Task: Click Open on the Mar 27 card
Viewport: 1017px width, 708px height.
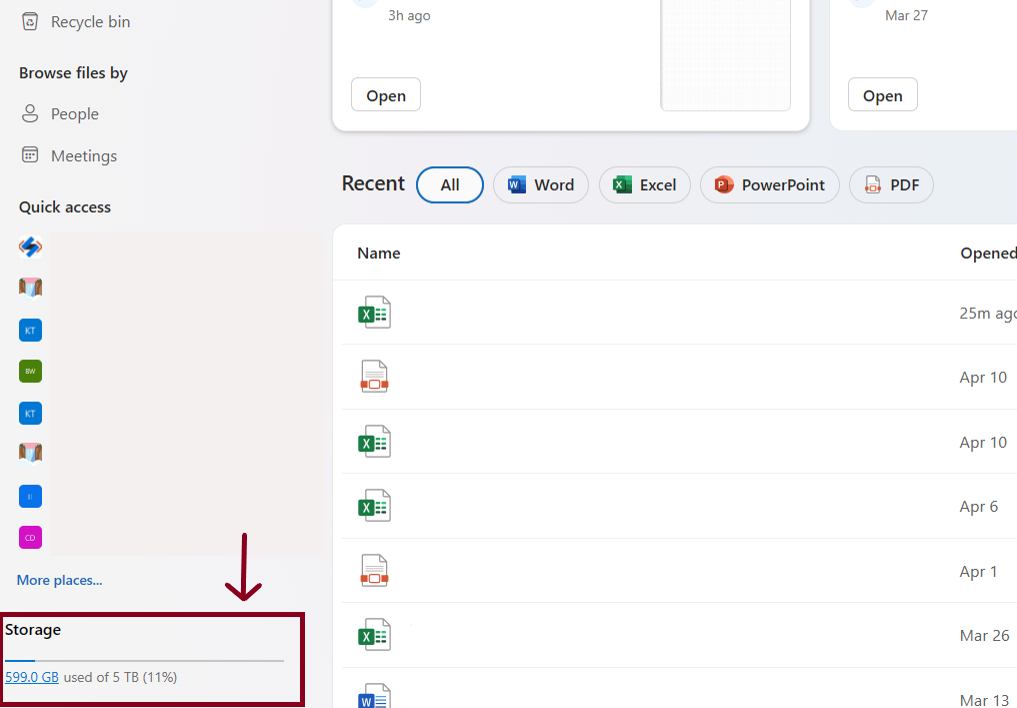Action: point(882,96)
